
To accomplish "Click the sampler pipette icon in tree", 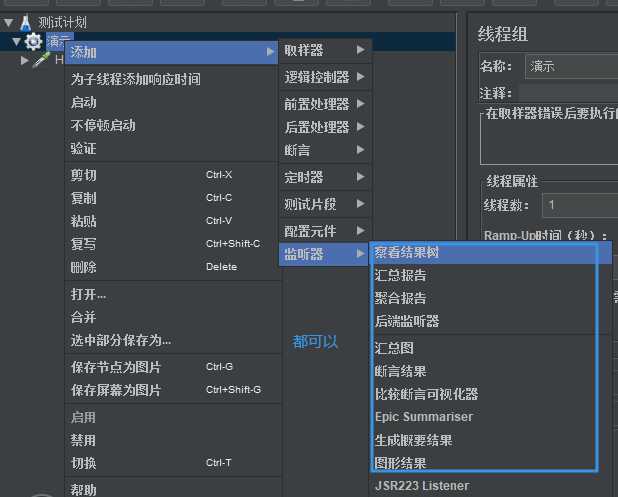I will (x=41, y=60).
